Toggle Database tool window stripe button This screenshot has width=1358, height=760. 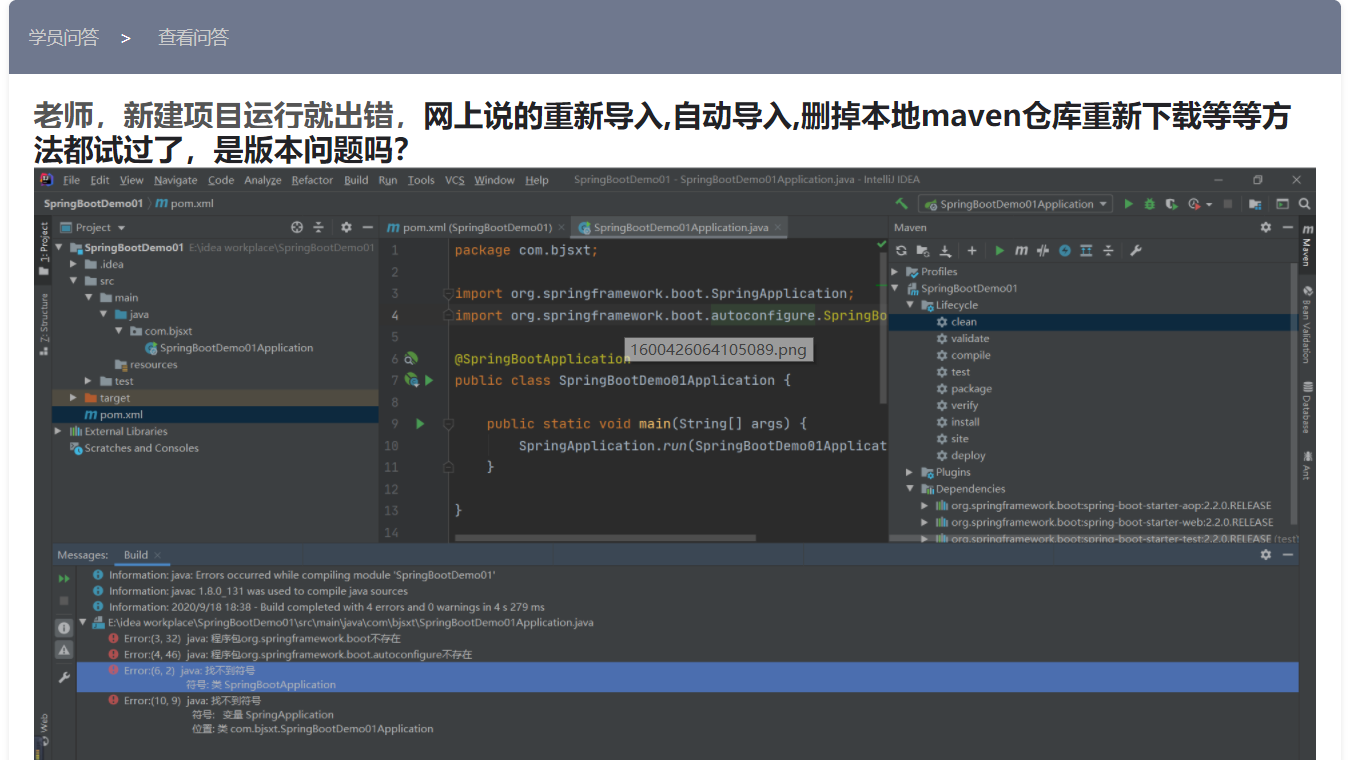point(1307,407)
